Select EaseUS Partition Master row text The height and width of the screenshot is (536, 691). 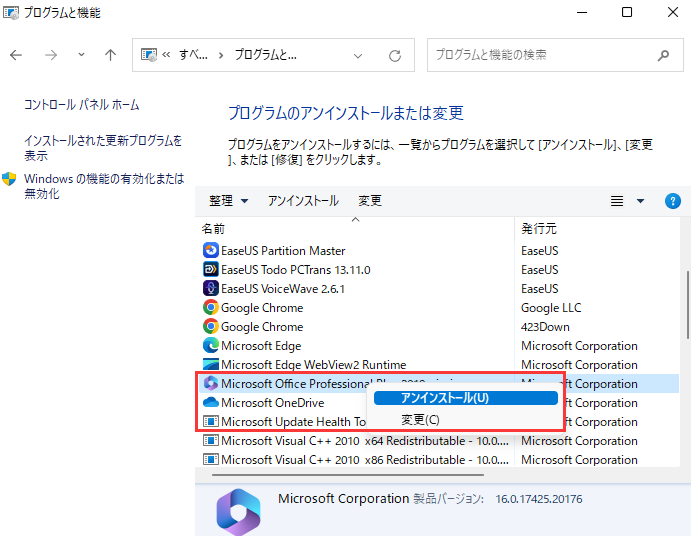coord(283,251)
